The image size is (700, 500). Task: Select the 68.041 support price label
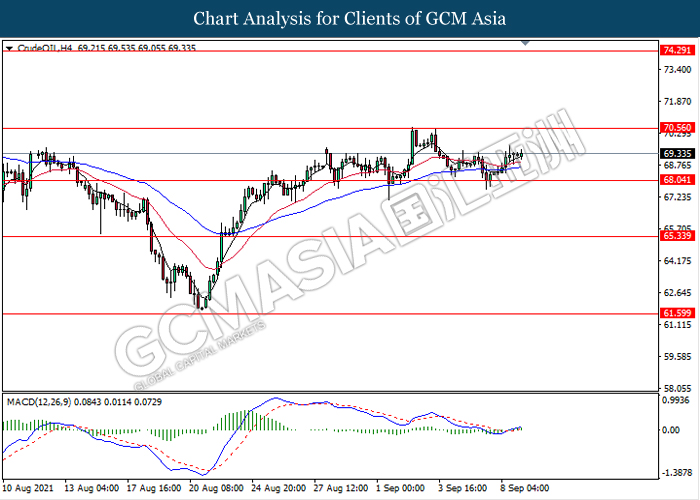click(x=676, y=181)
